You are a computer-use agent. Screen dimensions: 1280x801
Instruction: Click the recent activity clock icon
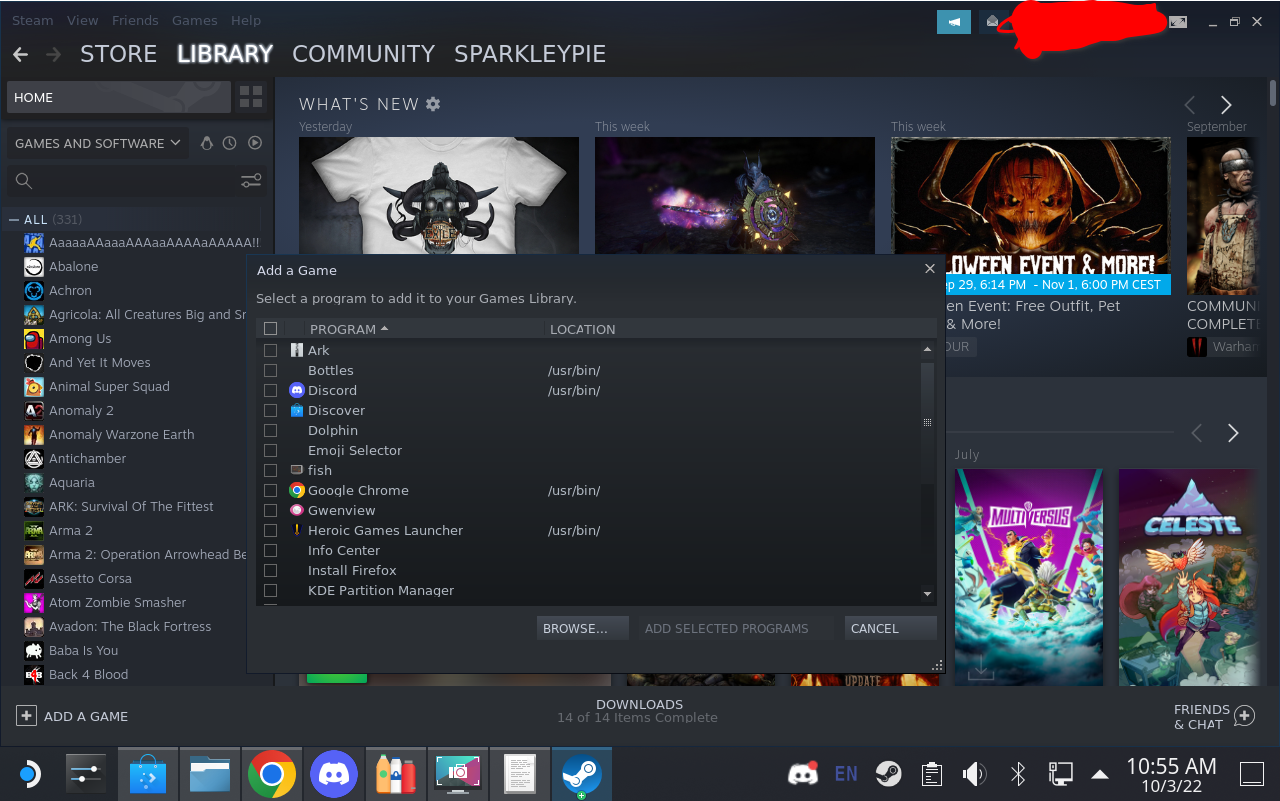pyautogui.click(x=230, y=143)
